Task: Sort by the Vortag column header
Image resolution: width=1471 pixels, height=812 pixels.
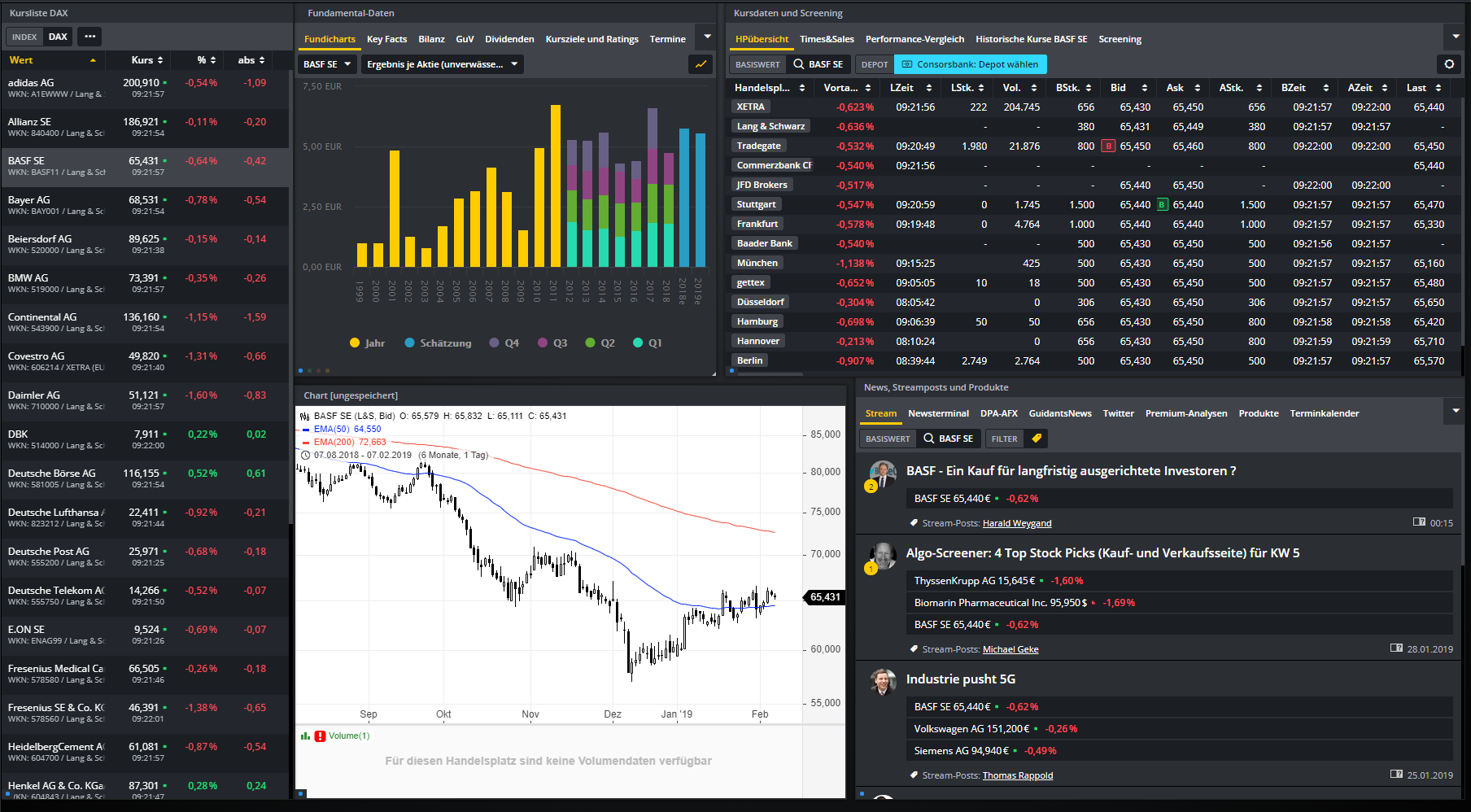Action: (847, 88)
